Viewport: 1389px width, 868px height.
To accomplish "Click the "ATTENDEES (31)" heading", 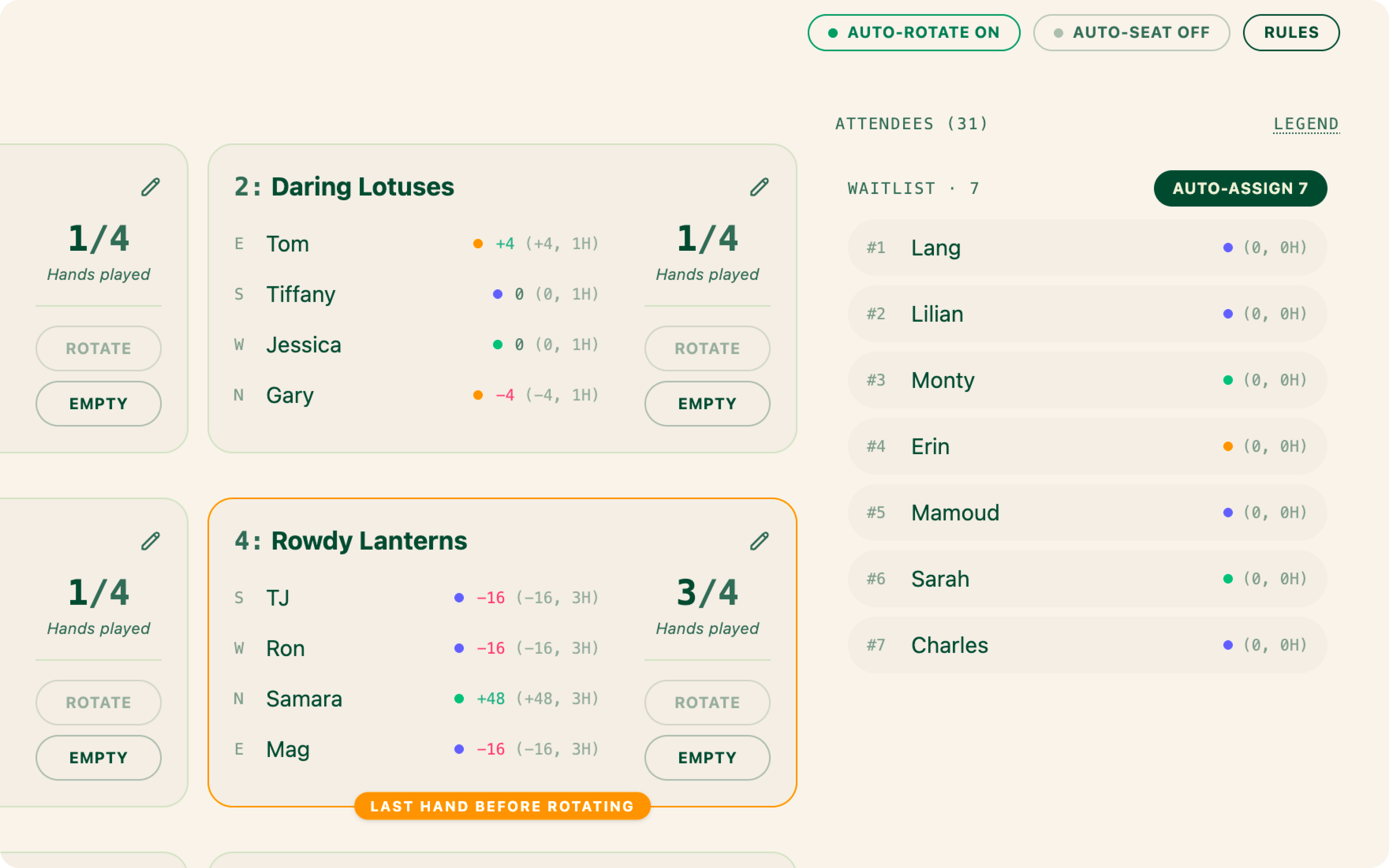I will click(x=912, y=124).
